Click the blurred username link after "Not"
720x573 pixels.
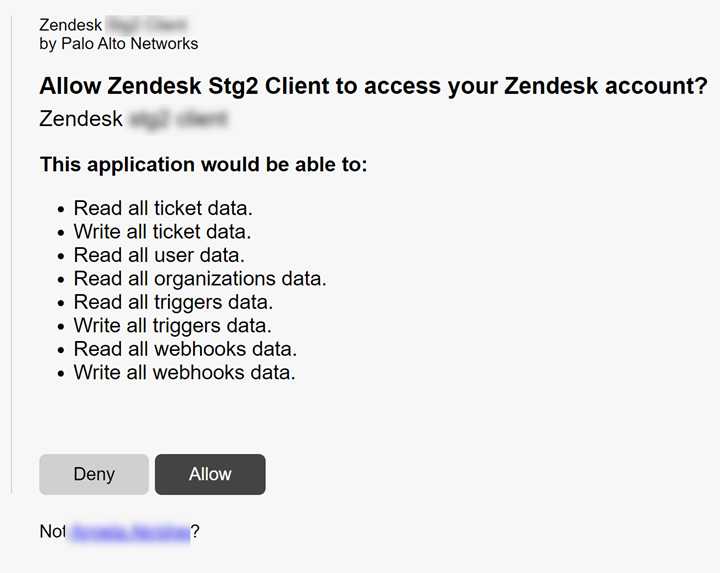click(x=128, y=532)
